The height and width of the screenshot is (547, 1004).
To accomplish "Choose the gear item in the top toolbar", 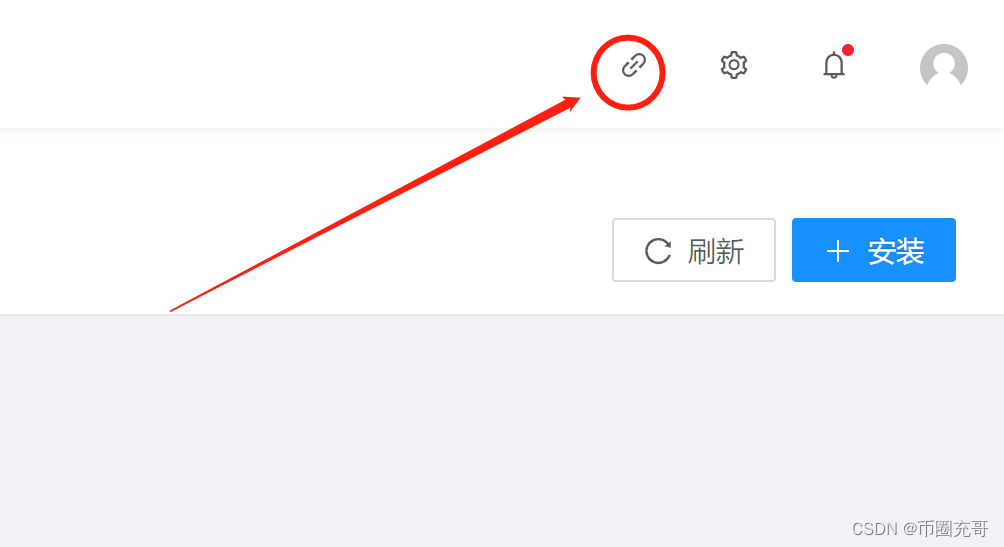I will (x=734, y=65).
